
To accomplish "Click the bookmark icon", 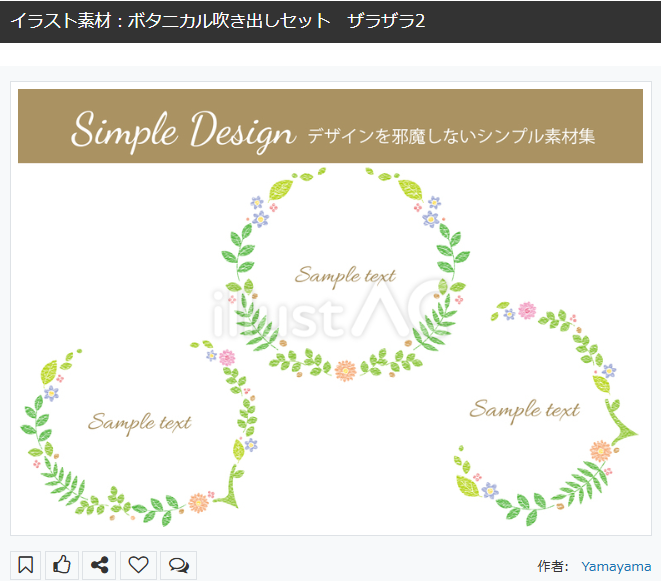I will pos(25,565).
